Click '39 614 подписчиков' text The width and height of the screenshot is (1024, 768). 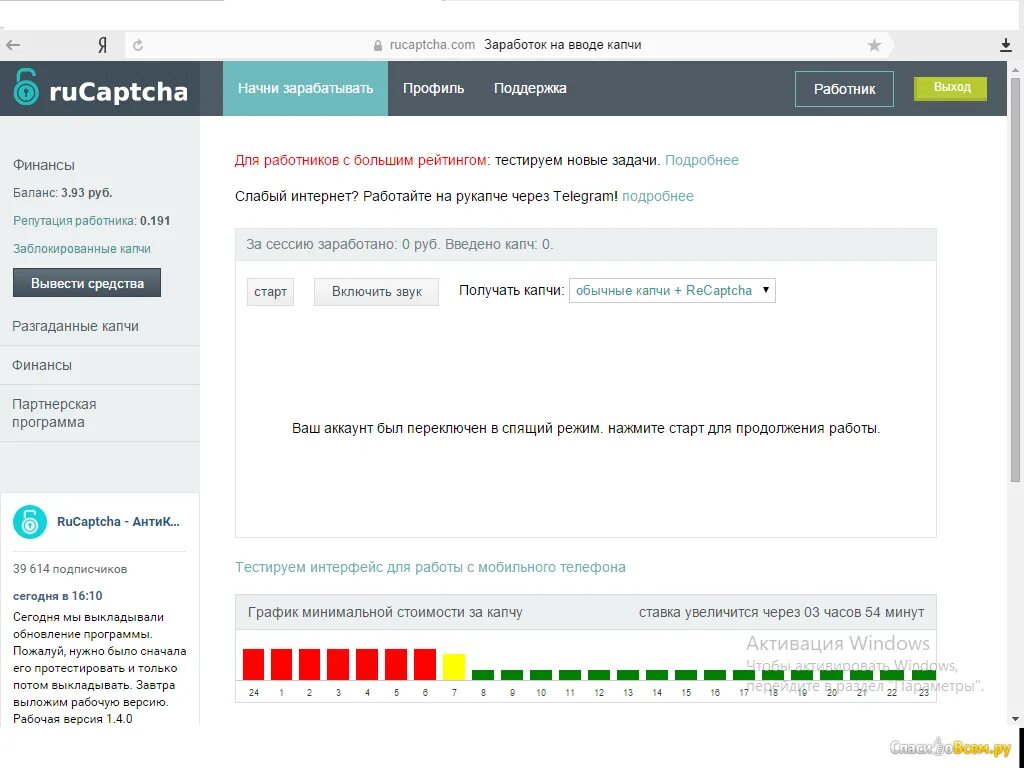tap(70, 569)
